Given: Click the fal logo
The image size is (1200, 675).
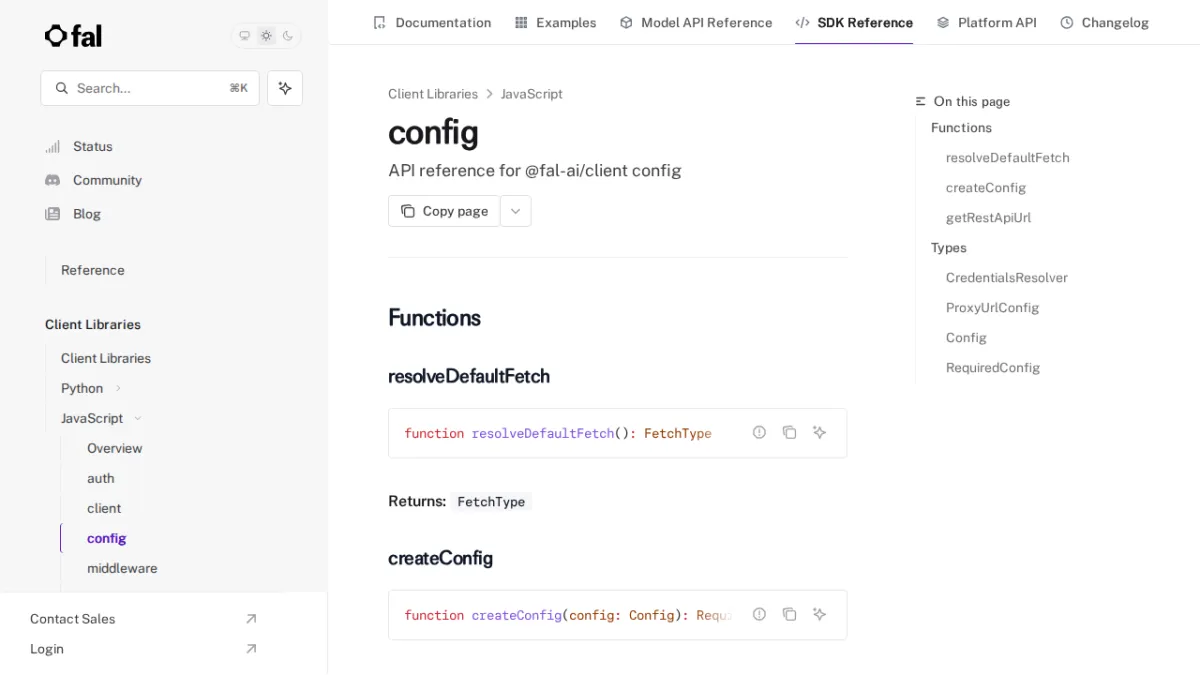Looking at the screenshot, I should pos(73,36).
